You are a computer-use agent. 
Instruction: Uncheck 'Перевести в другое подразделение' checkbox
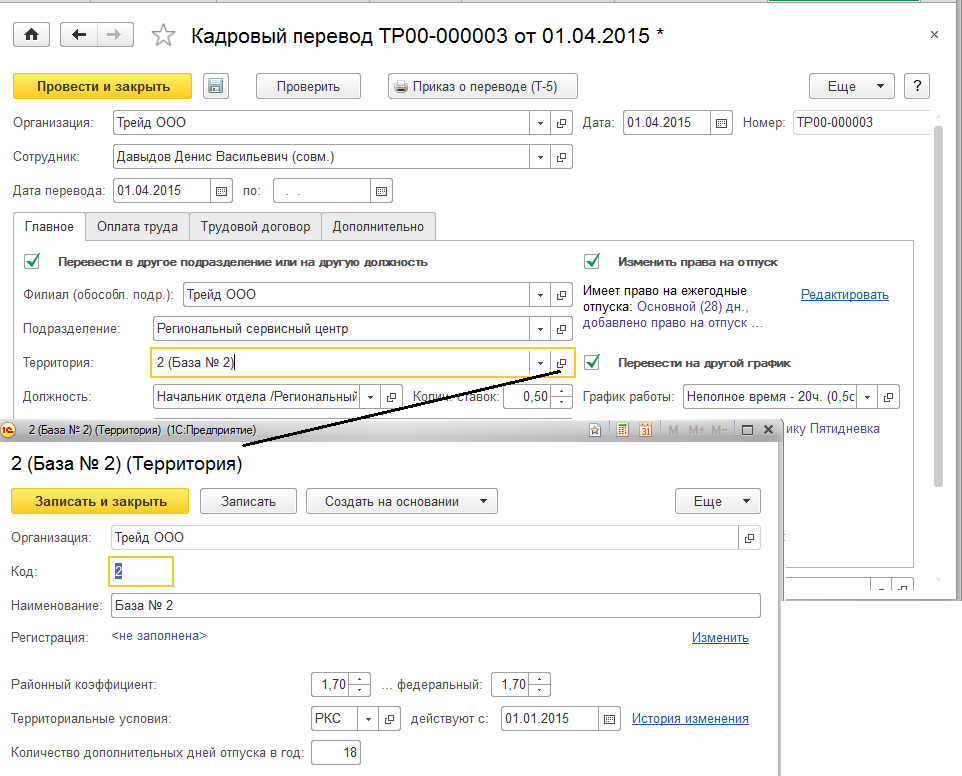click(x=33, y=262)
